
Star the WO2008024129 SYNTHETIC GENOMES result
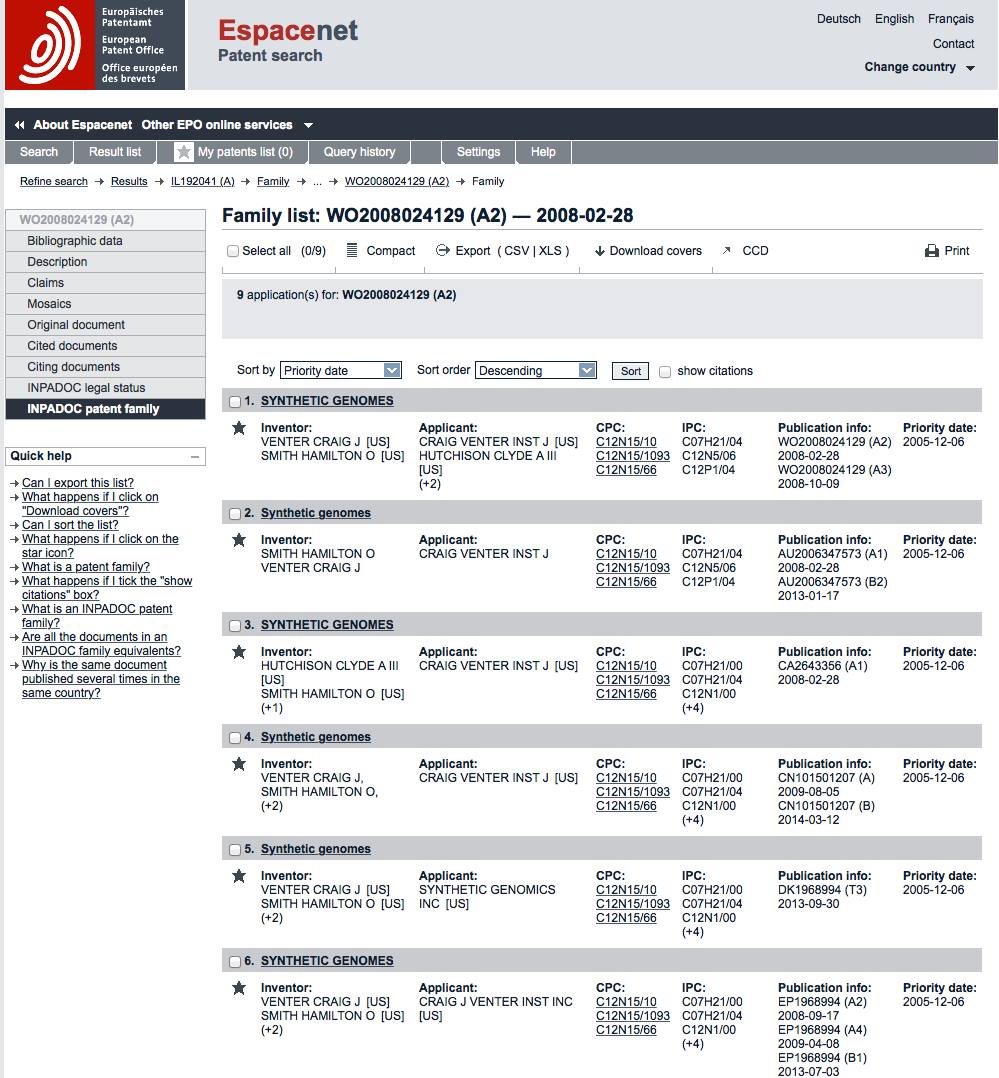pos(239,428)
